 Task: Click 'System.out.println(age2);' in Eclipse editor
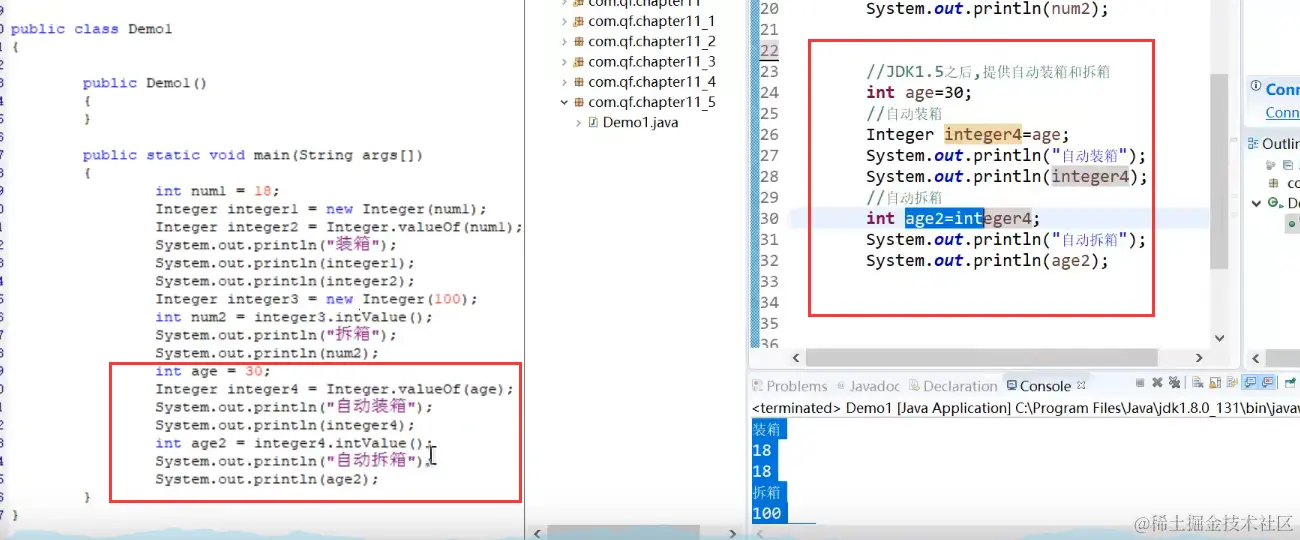(987, 260)
